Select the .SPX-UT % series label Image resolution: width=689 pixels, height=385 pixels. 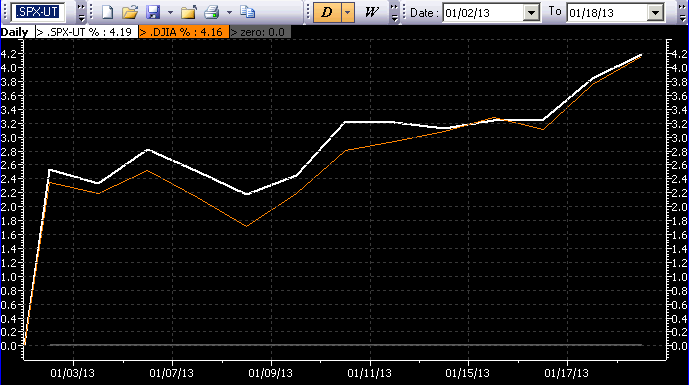coord(86,32)
